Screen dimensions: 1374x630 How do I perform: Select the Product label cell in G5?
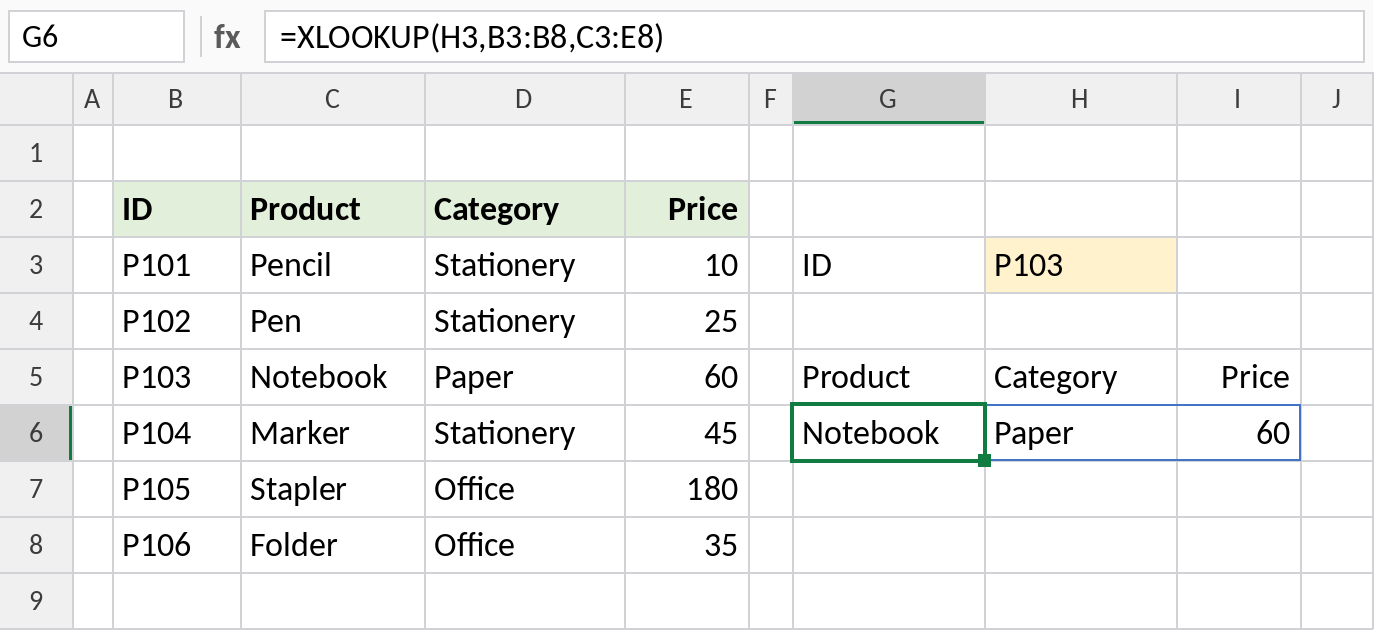point(888,377)
